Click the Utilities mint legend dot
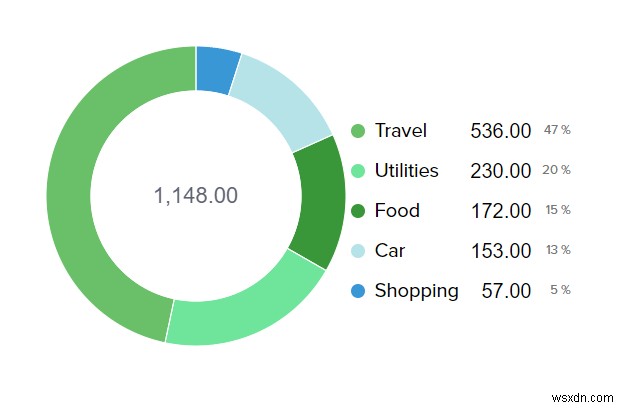The width and height of the screenshot is (625, 408). point(358,171)
